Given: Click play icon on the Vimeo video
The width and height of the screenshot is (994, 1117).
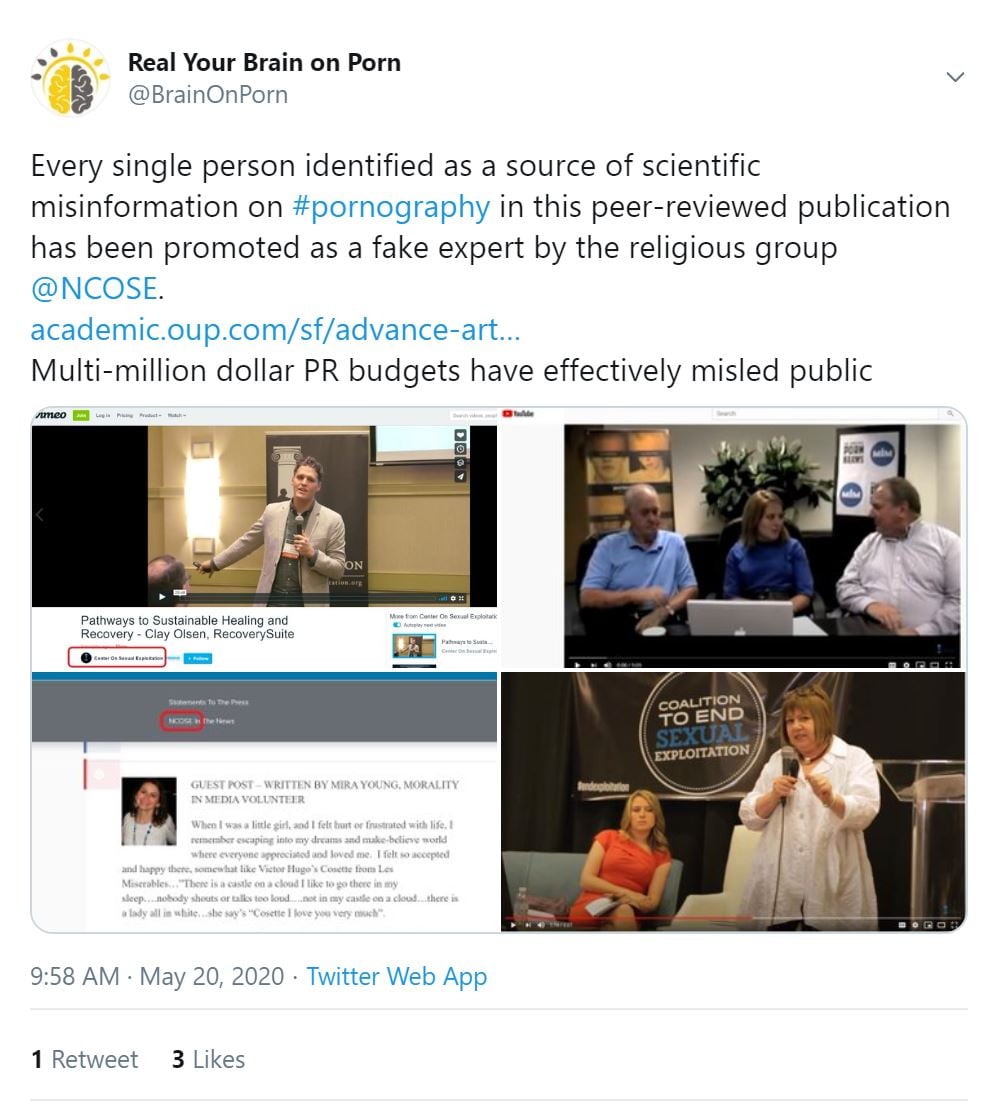Looking at the screenshot, I should (162, 597).
